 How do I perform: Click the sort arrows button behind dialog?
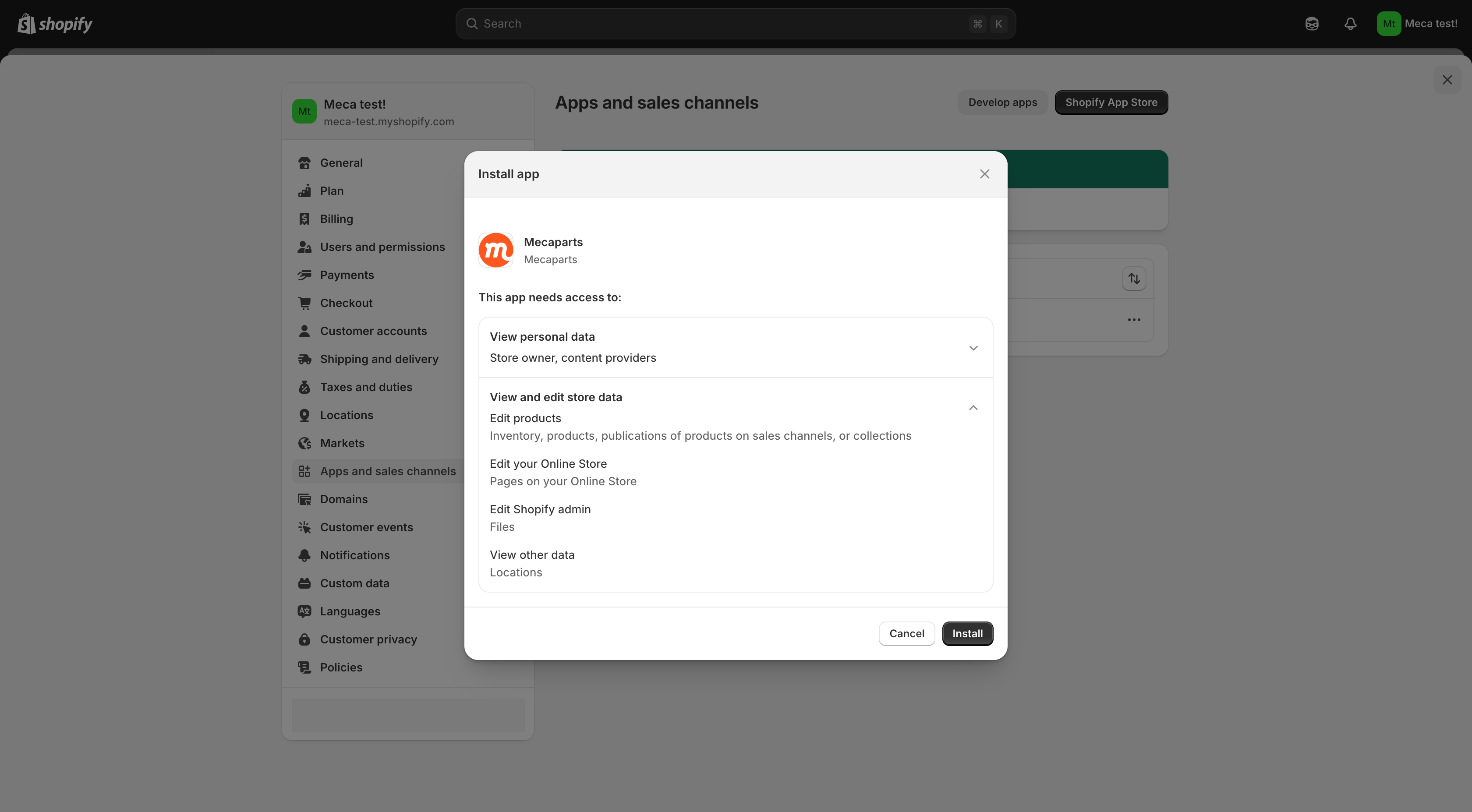point(1134,278)
